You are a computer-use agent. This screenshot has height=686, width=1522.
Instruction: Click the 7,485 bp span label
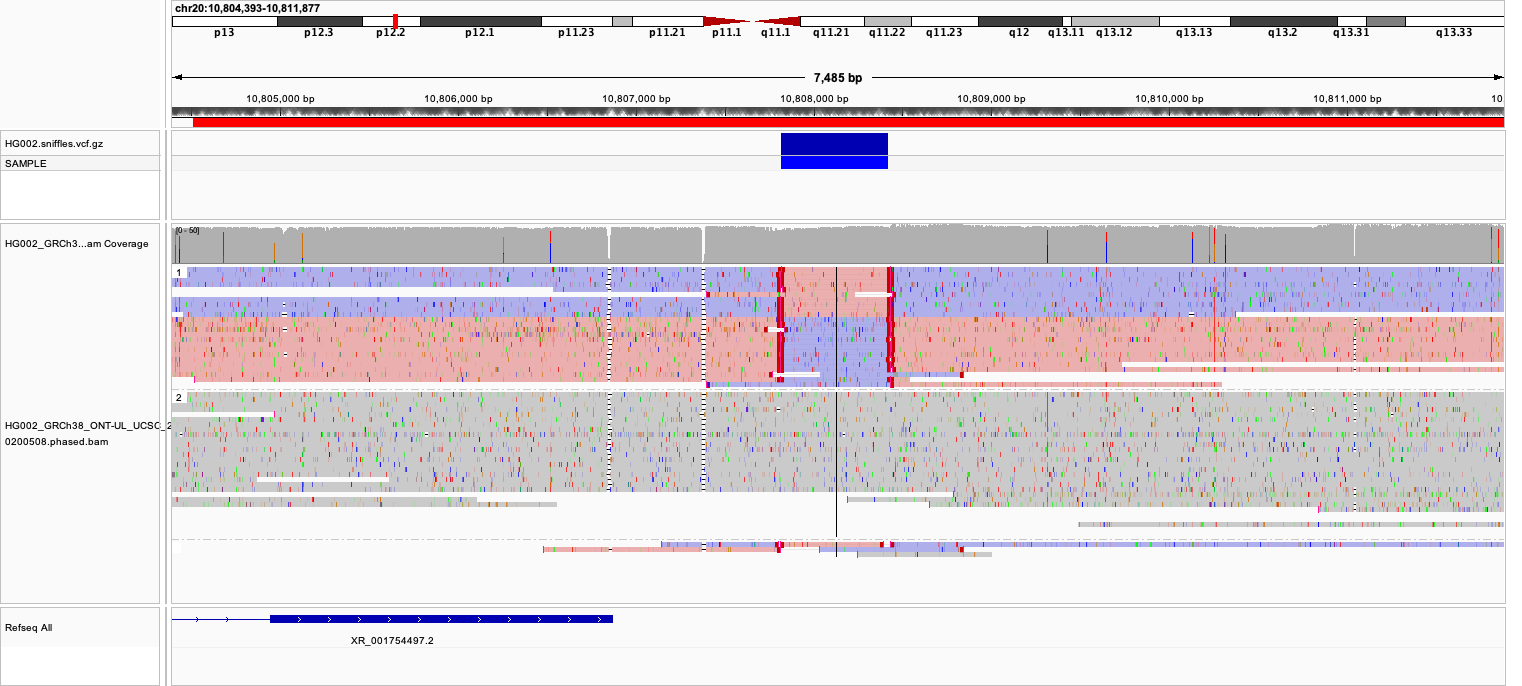pos(838,77)
